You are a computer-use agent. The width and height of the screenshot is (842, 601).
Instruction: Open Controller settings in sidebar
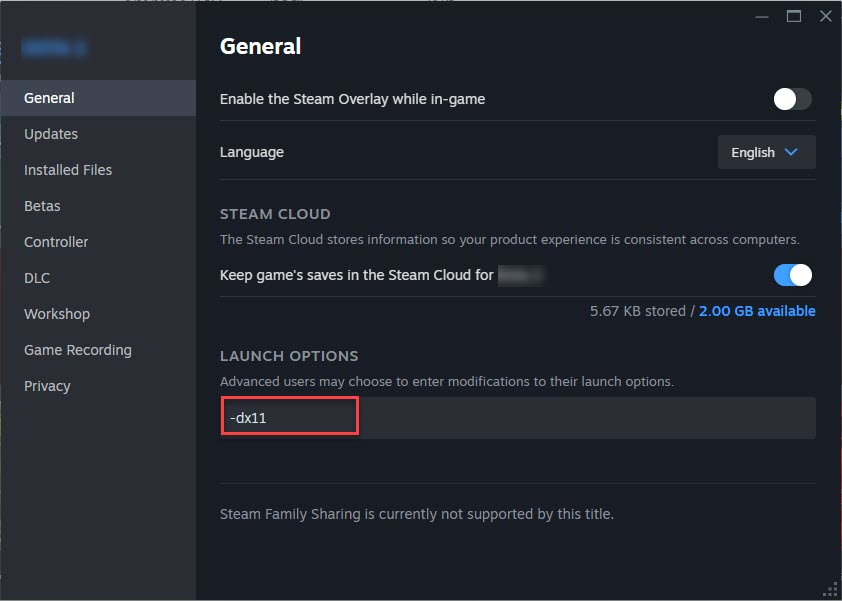point(56,242)
